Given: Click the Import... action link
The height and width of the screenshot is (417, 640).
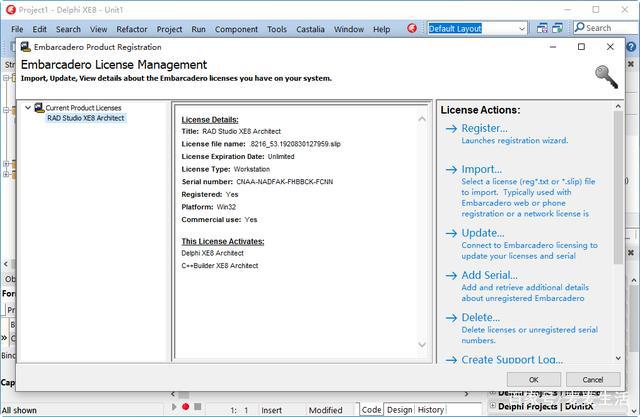Looking at the screenshot, I should (482, 169).
